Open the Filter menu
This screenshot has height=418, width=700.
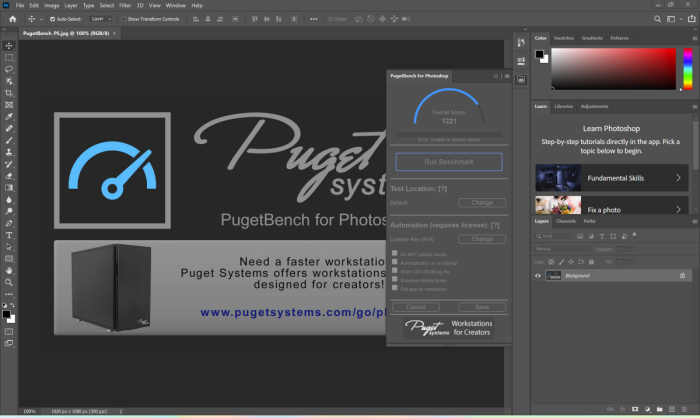125,5
